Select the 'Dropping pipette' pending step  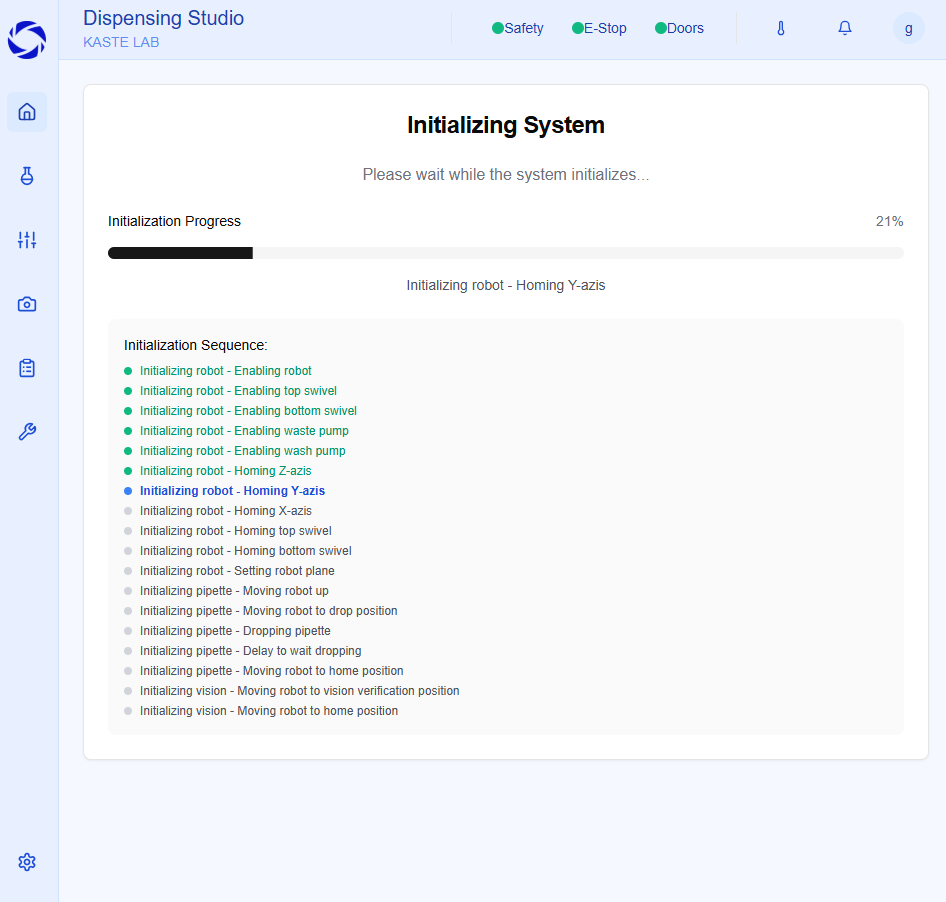pyautogui.click(x=235, y=631)
